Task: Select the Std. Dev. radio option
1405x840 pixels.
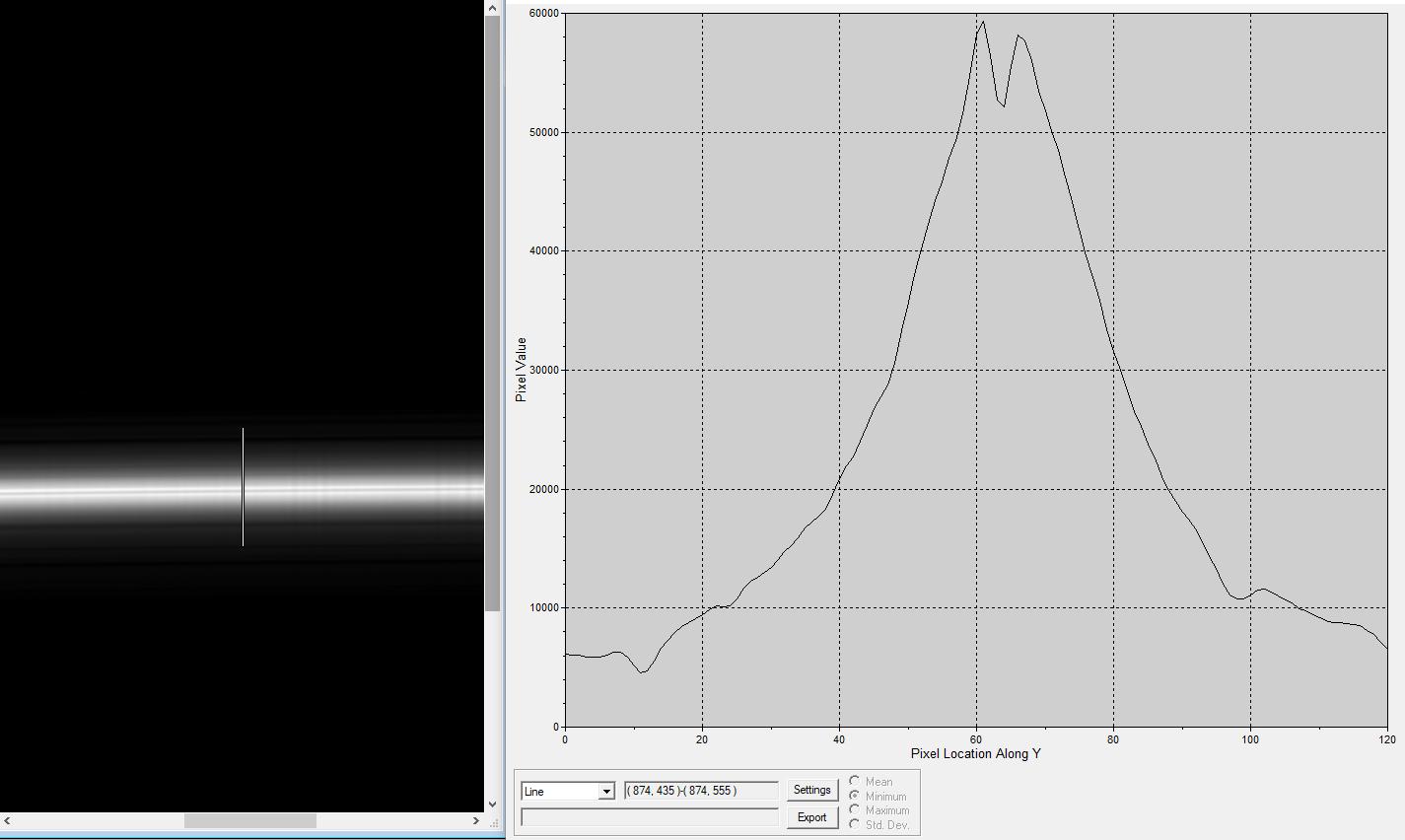Action: (x=855, y=824)
